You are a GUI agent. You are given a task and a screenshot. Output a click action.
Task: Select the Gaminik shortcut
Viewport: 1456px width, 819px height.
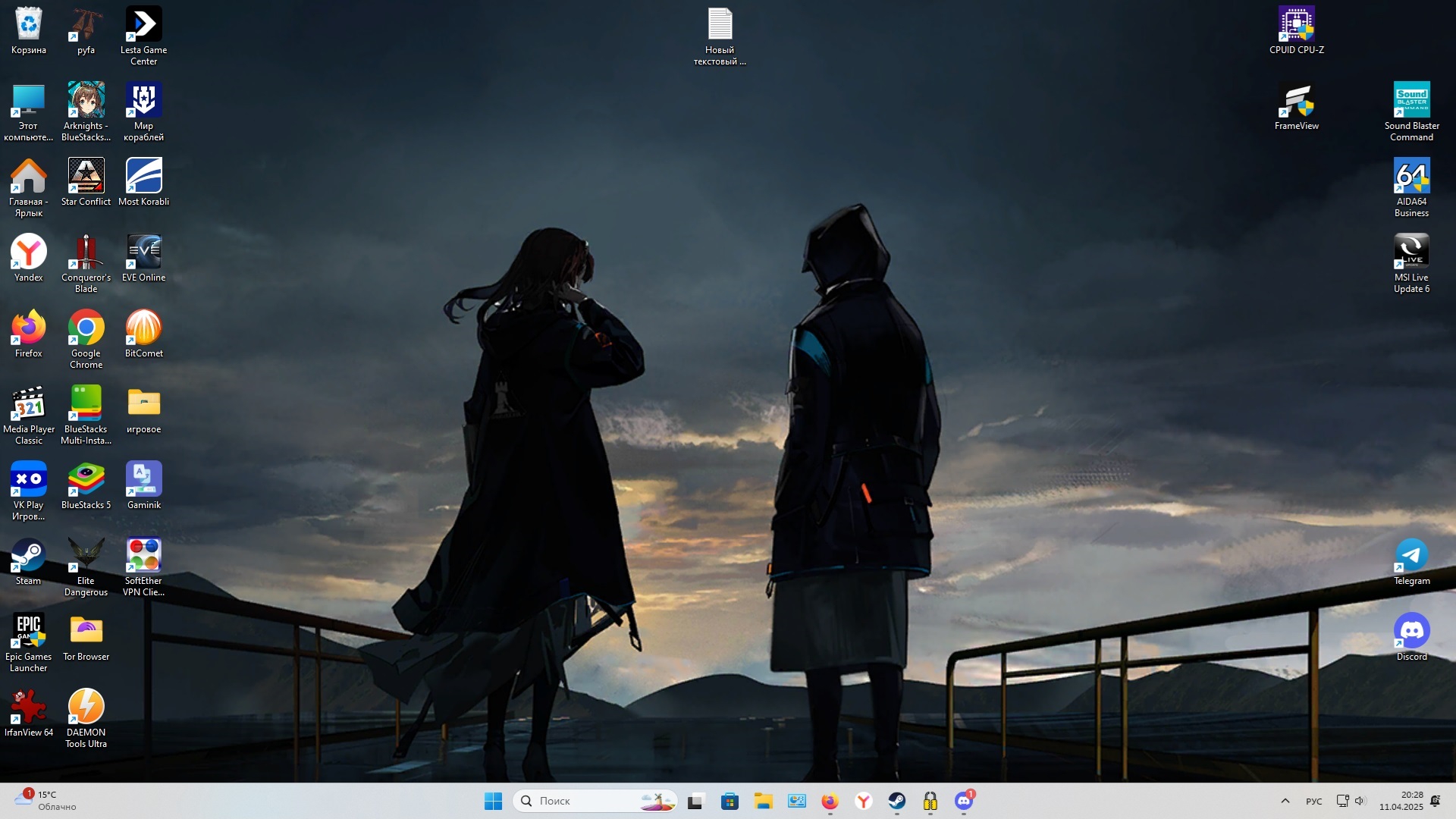[143, 486]
